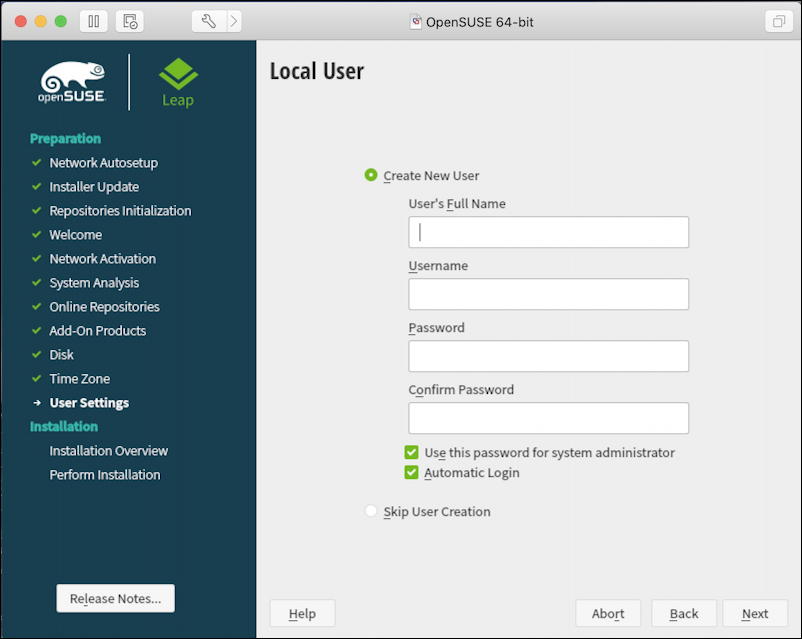This screenshot has height=639, width=802.
Task: Click the checkmark beside the Welcome step
Action: tap(38, 234)
